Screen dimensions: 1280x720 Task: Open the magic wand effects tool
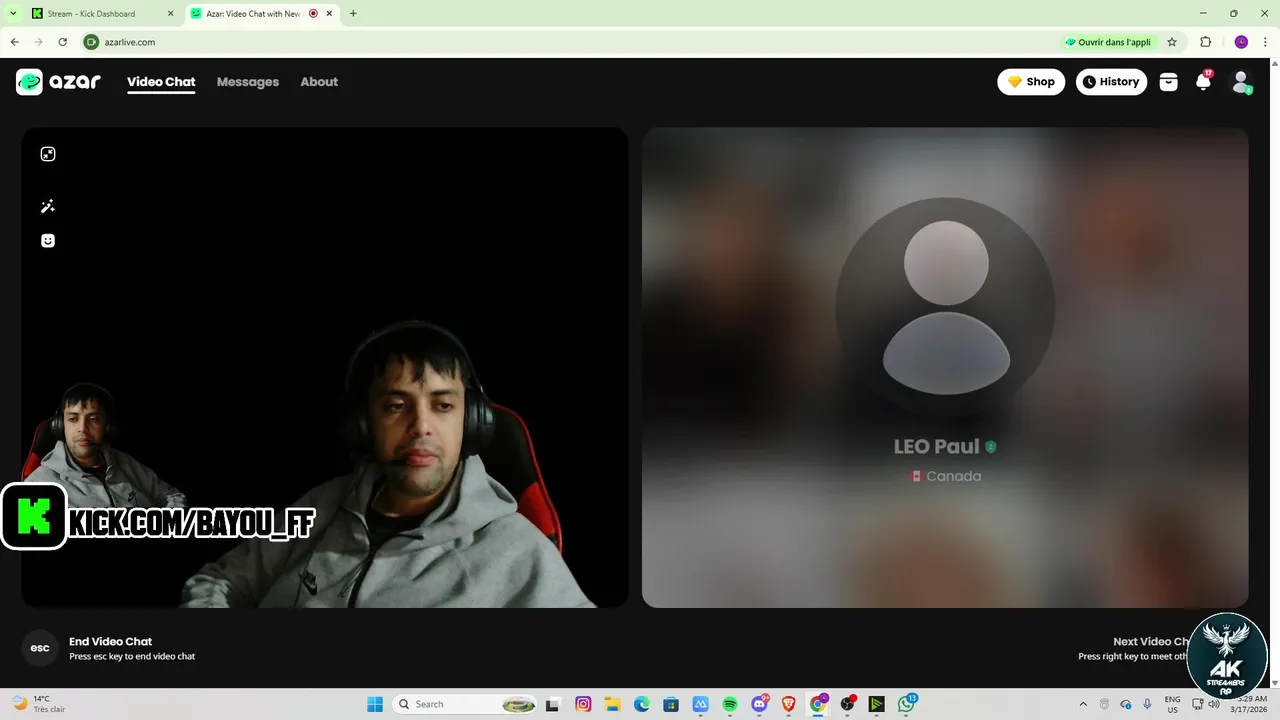click(x=48, y=206)
